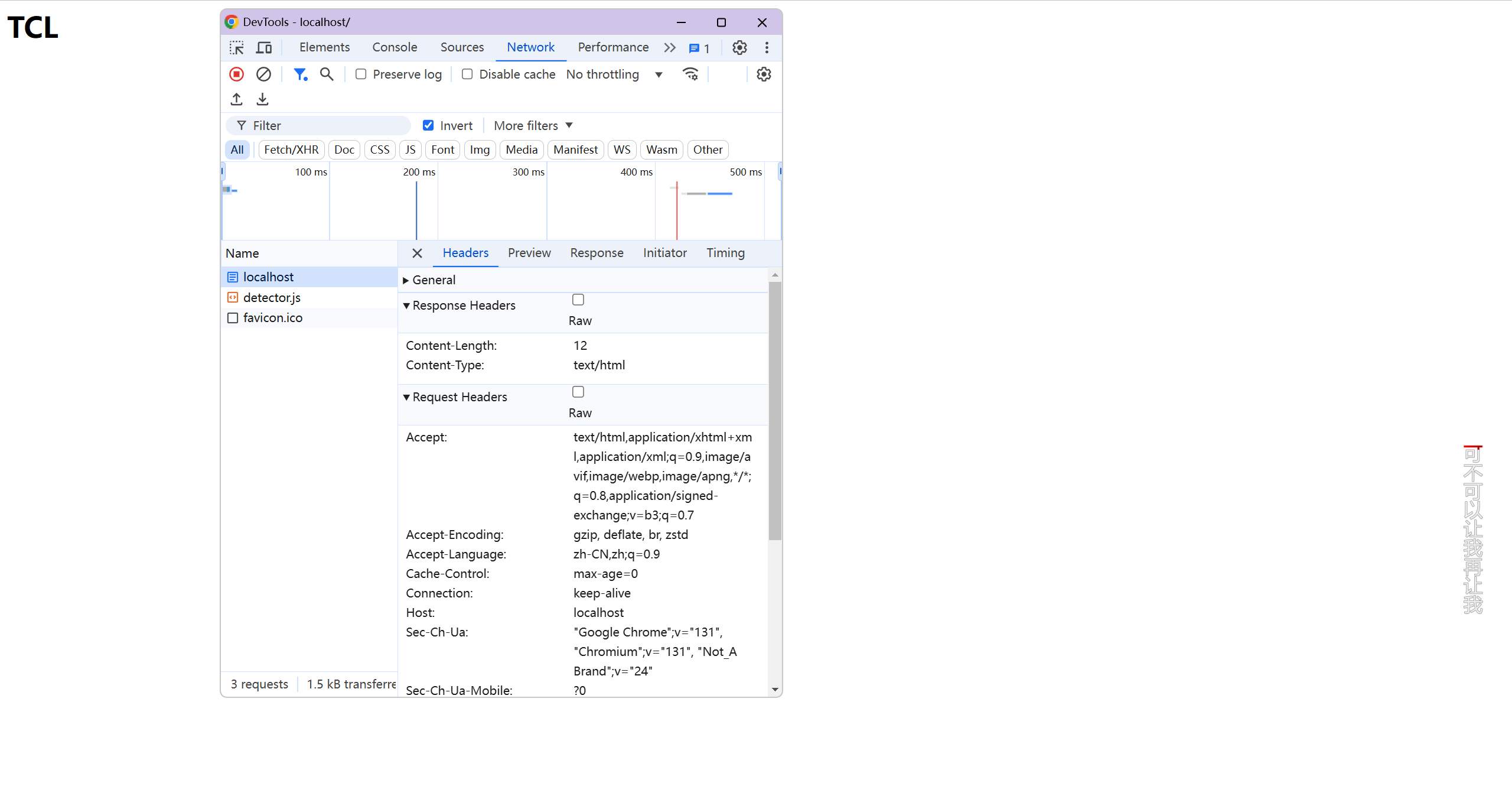Filter by Wasm type
1512x796 pixels.
coord(661,150)
